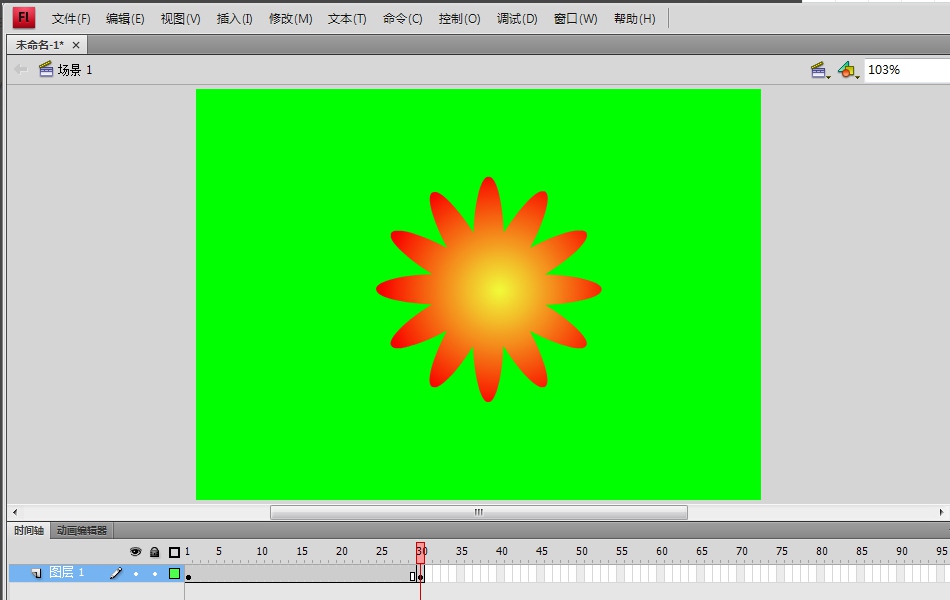Open the 窗口(W) menu
The height and width of the screenshot is (600, 950).
pos(576,19)
